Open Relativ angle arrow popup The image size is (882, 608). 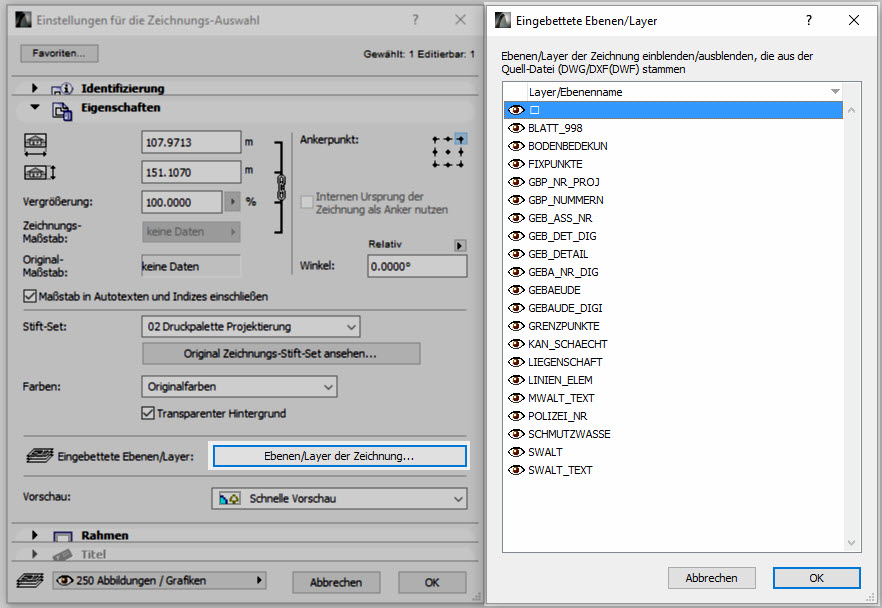tap(460, 246)
